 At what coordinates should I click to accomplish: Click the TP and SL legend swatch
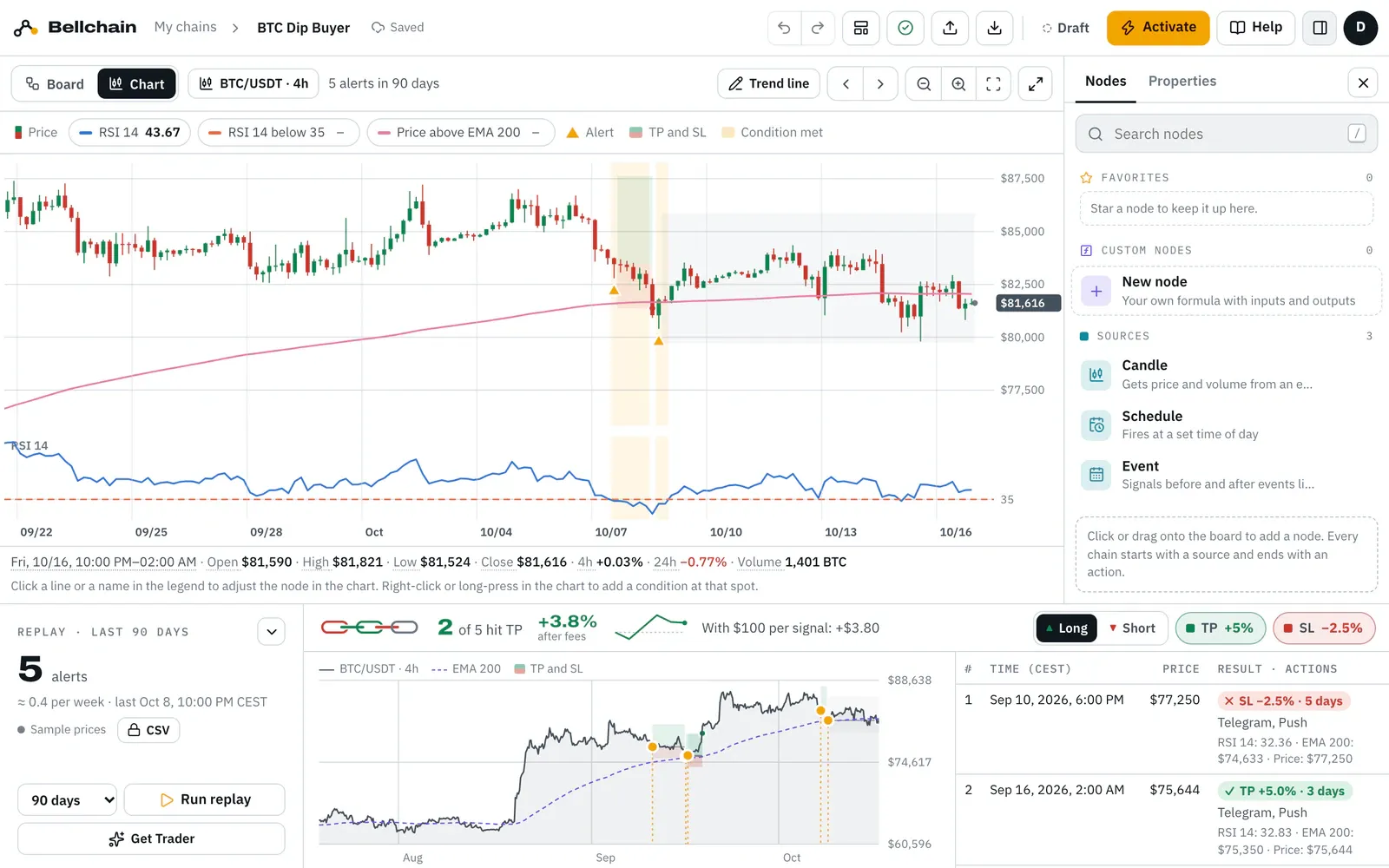(635, 132)
